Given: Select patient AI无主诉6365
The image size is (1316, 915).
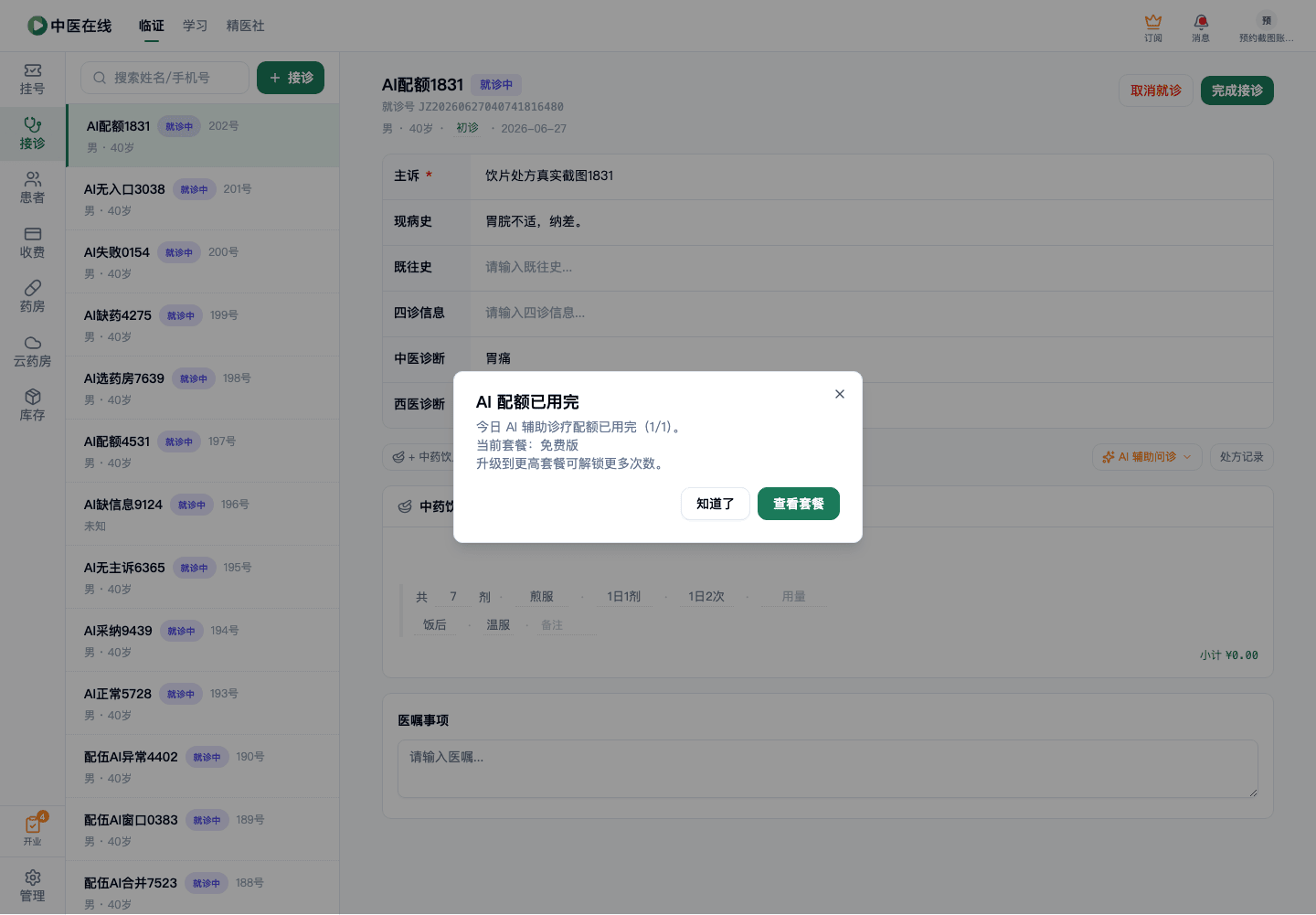Looking at the screenshot, I should coord(203,577).
